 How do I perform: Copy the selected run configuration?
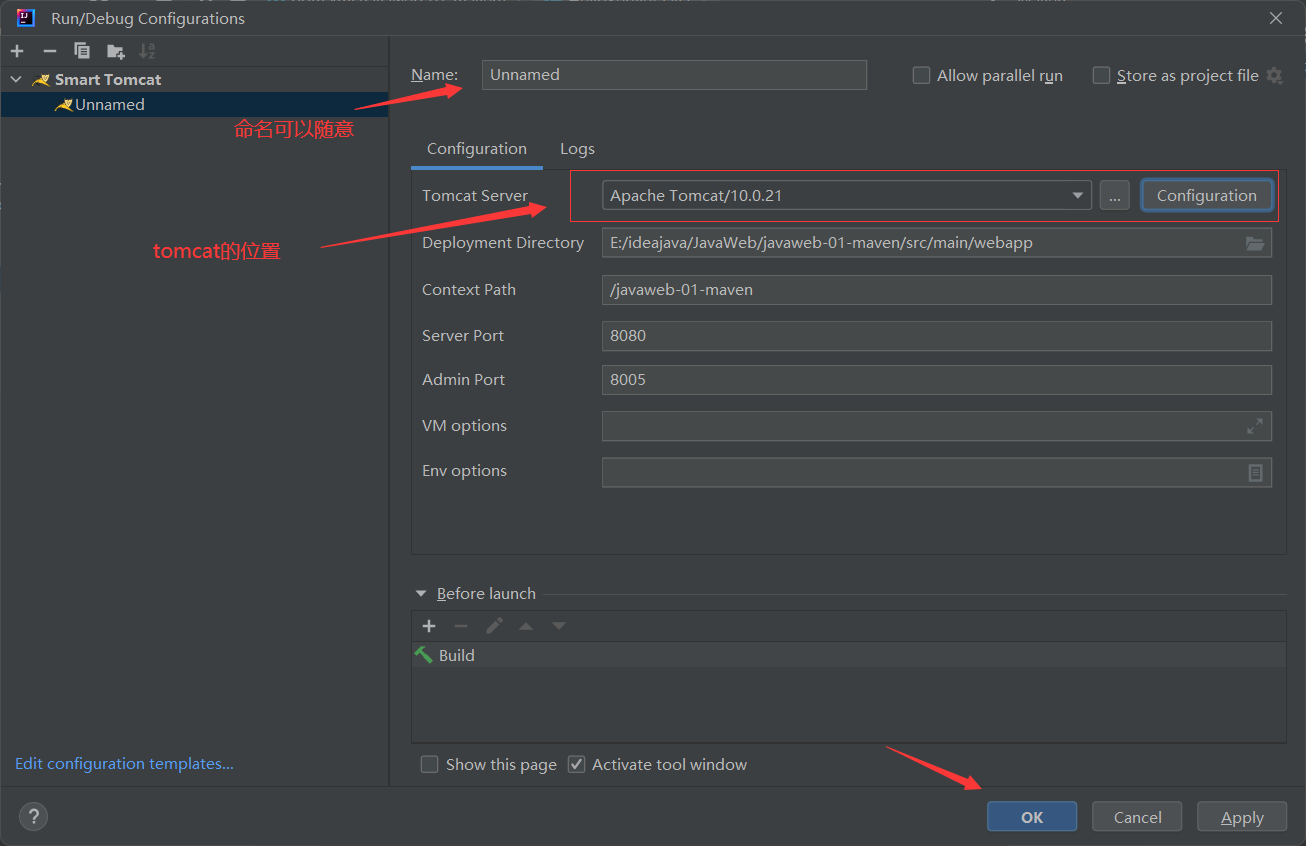82,51
